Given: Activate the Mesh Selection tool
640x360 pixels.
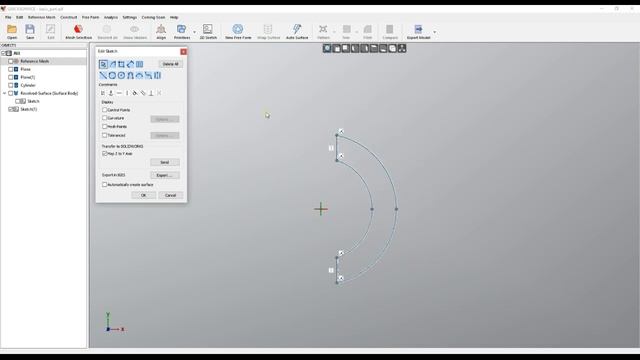Looking at the screenshot, I should [78, 31].
